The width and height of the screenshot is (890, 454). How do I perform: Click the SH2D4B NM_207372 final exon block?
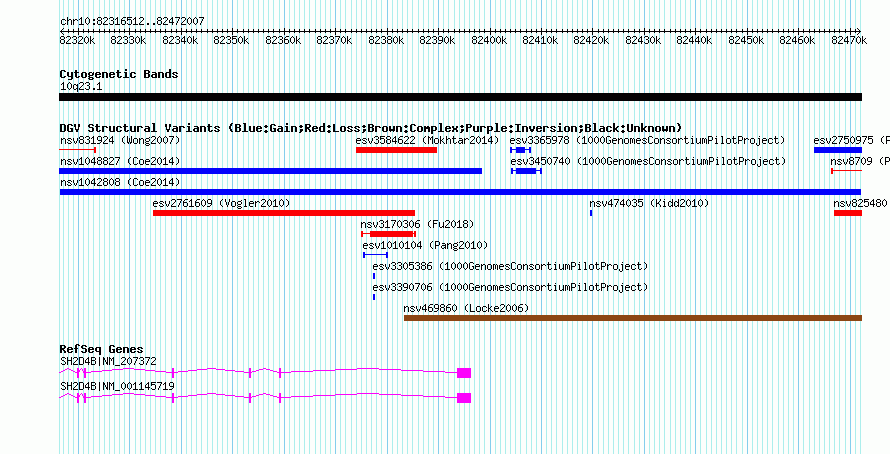tap(464, 373)
